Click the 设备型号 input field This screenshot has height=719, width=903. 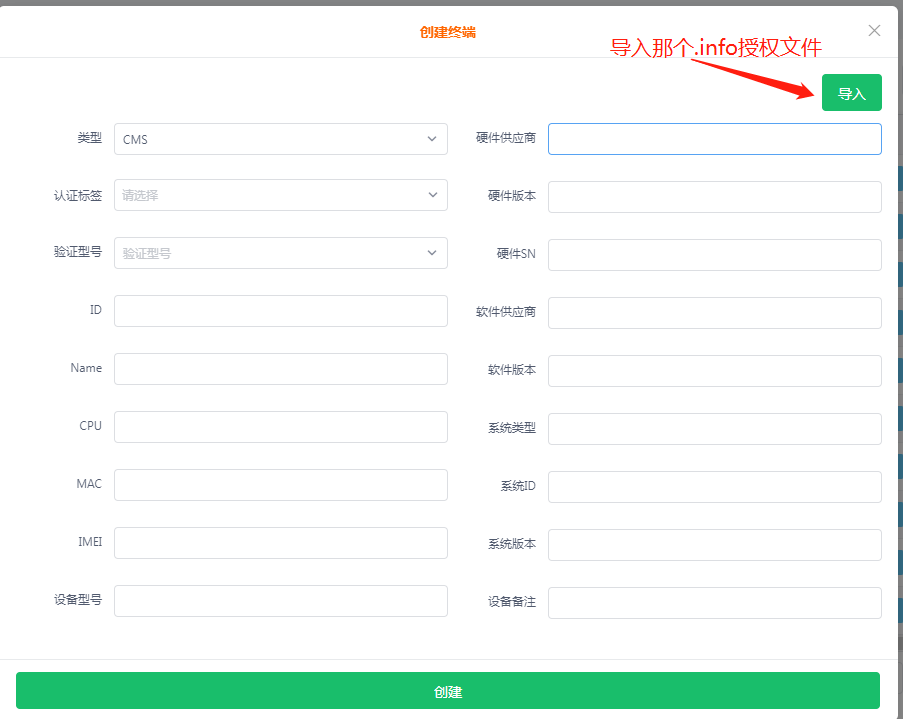[280, 601]
